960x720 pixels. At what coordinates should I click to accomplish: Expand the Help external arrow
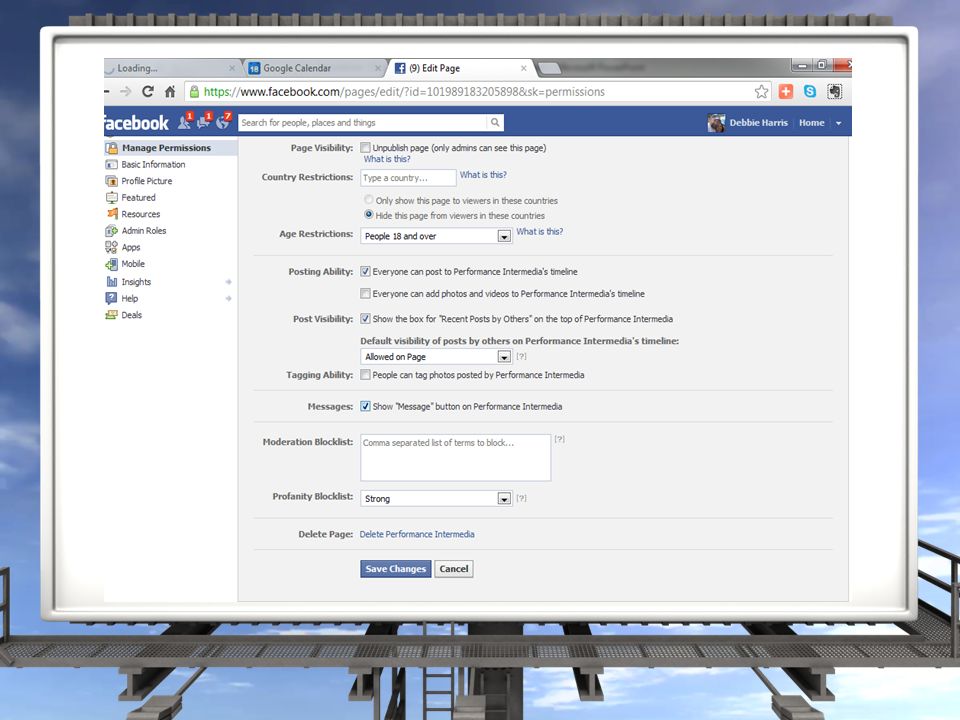click(228, 298)
